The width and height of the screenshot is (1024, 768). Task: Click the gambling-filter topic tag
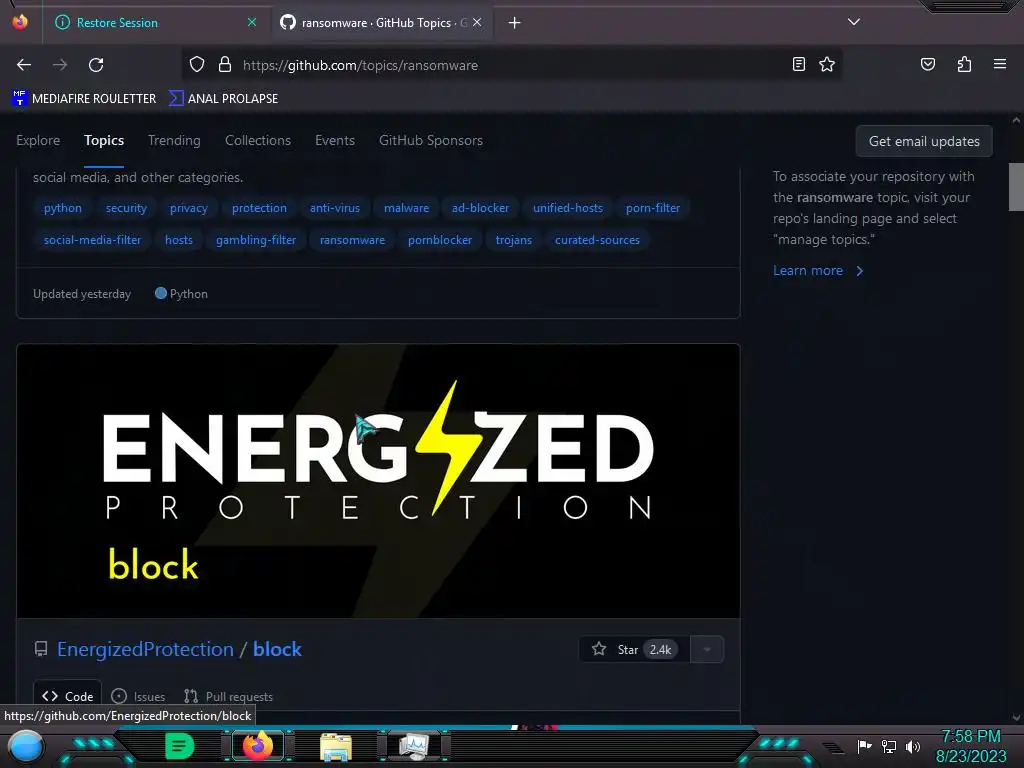[256, 240]
